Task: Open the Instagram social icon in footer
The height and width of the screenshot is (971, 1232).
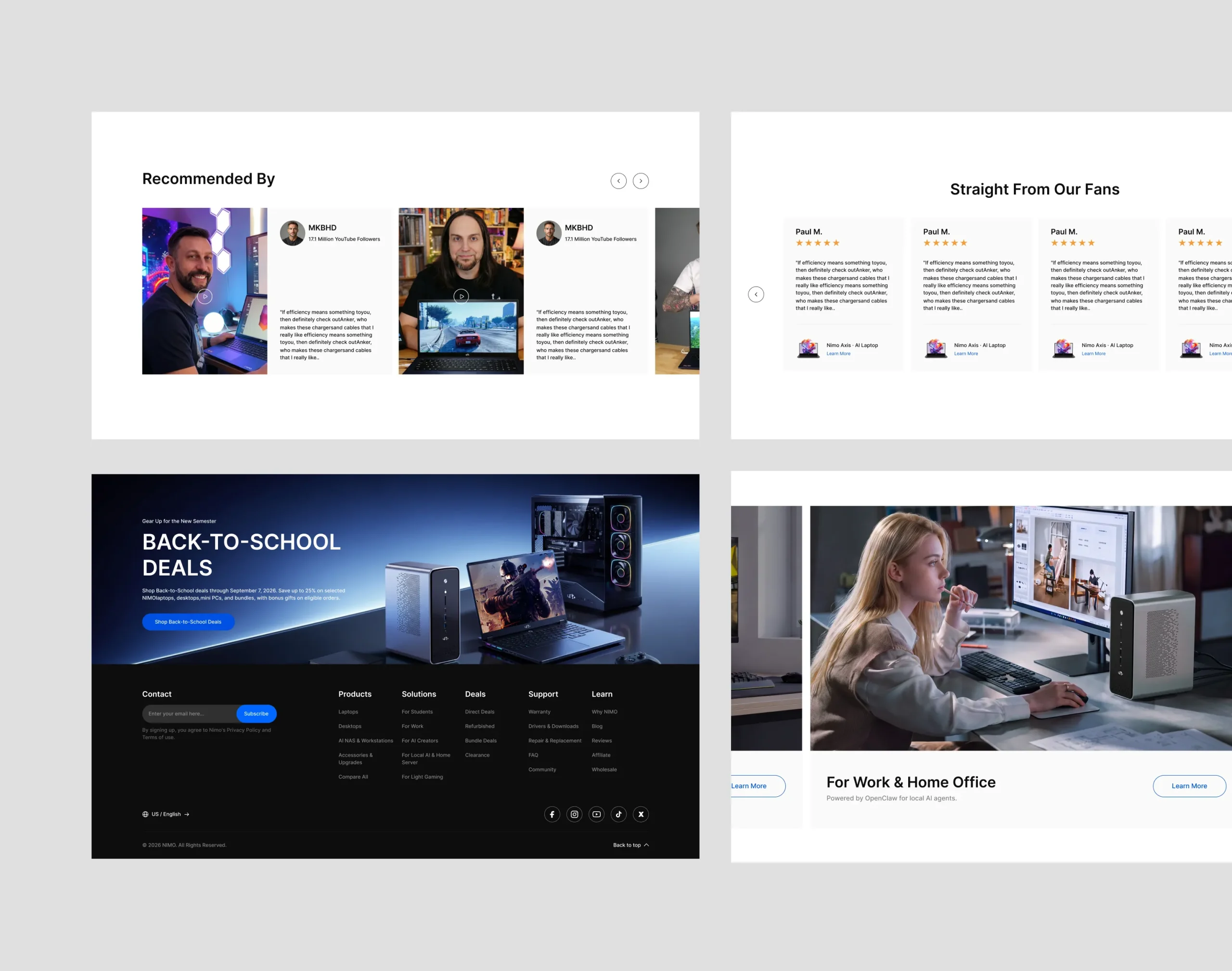Action: tap(574, 814)
